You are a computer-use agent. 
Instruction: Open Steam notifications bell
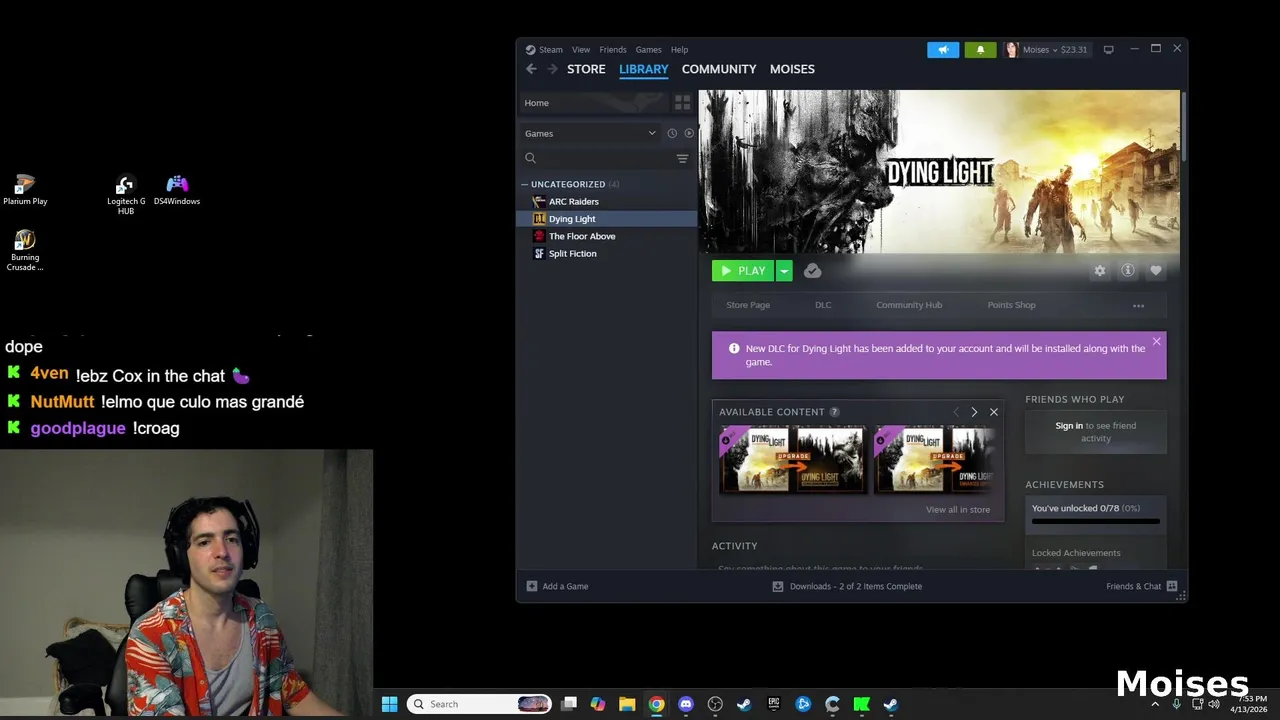coord(980,49)
